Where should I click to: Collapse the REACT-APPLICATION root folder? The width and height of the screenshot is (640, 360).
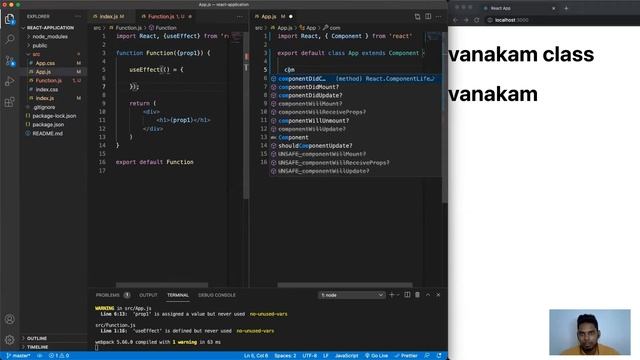tap(53, 28)
